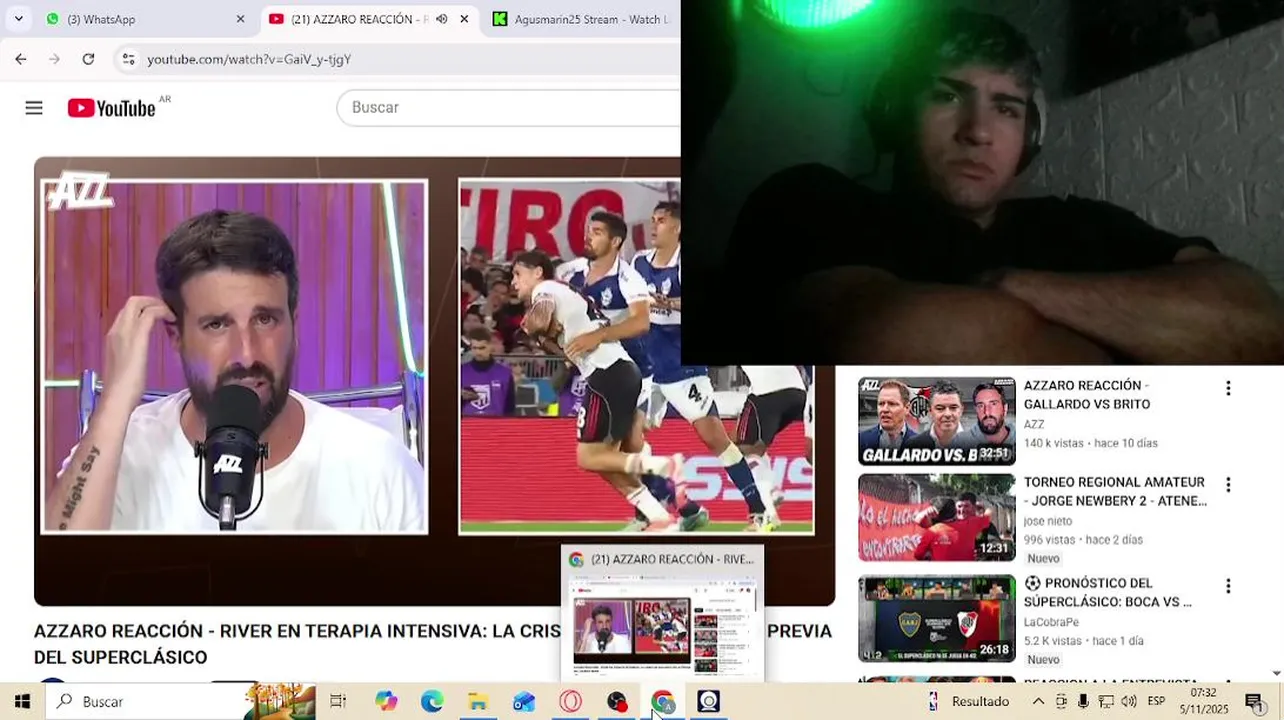Click the TORNEO REGIONAL AMATEUR title
Screen dimensions: 1284x720
pos(1115,492)
